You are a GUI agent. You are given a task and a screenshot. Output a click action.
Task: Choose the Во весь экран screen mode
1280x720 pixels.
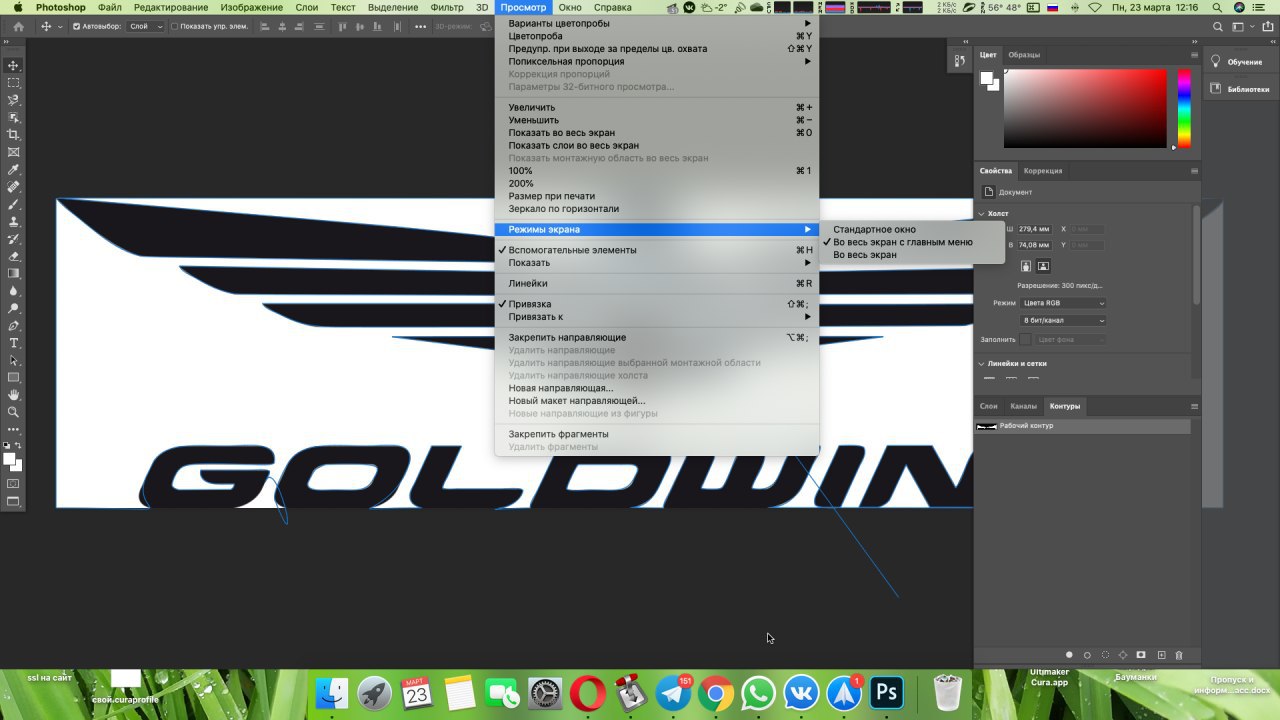[911, 255]
